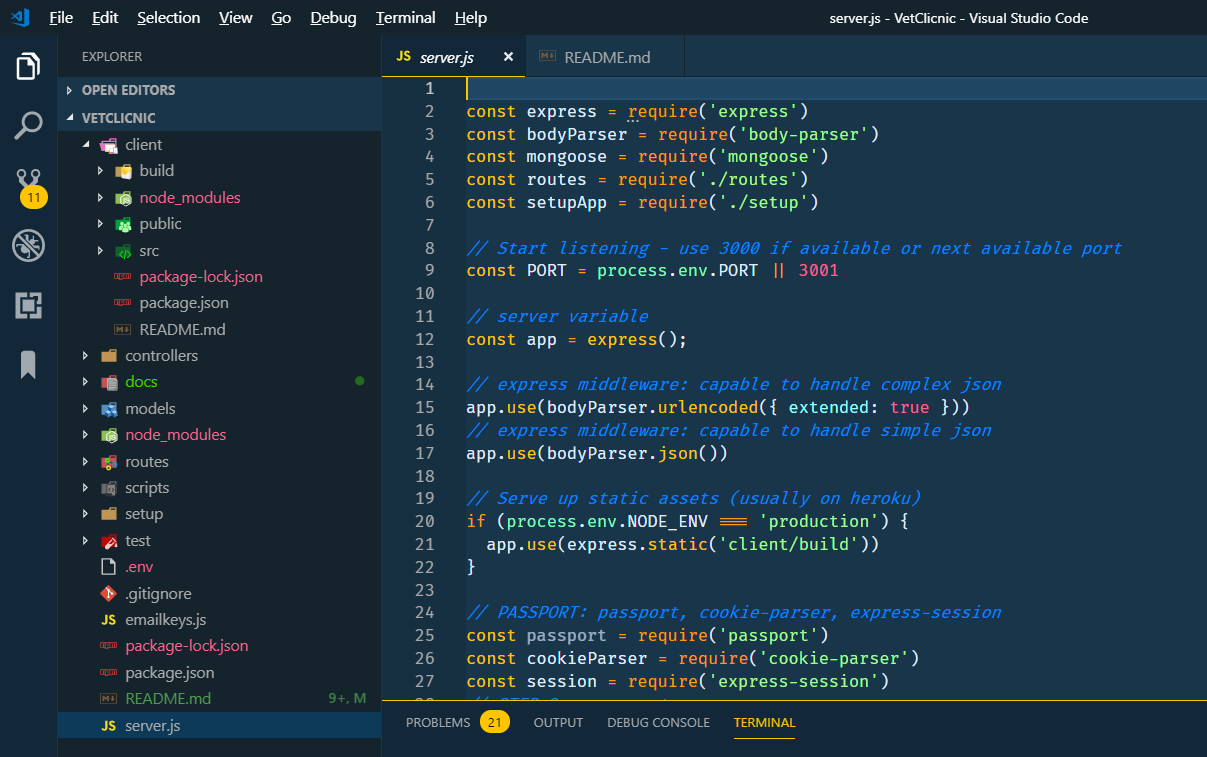Image resolution: width=1207 pixels, height=757 pixels.
Task: Open Source Control view with 11 changes
Action: click(x=28, y=186)
